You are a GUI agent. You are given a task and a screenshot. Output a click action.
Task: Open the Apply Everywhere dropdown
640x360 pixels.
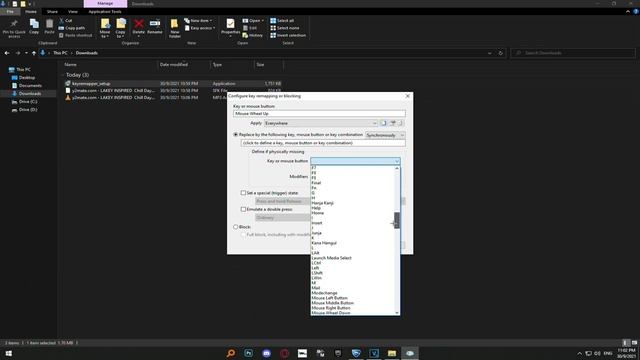(x=321, y=123)
